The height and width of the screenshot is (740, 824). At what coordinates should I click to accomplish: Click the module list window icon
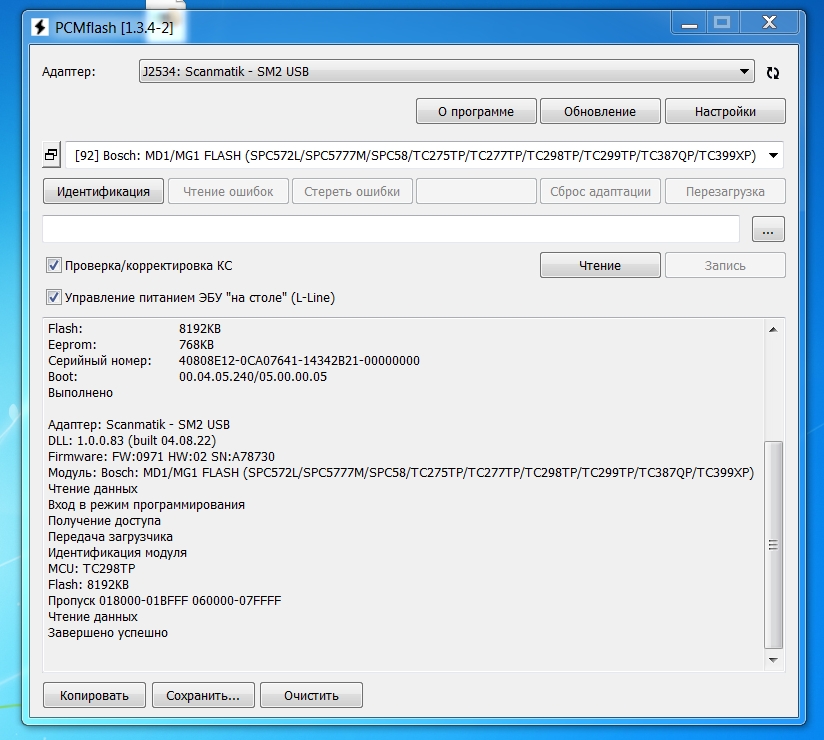tap(51, 156)
